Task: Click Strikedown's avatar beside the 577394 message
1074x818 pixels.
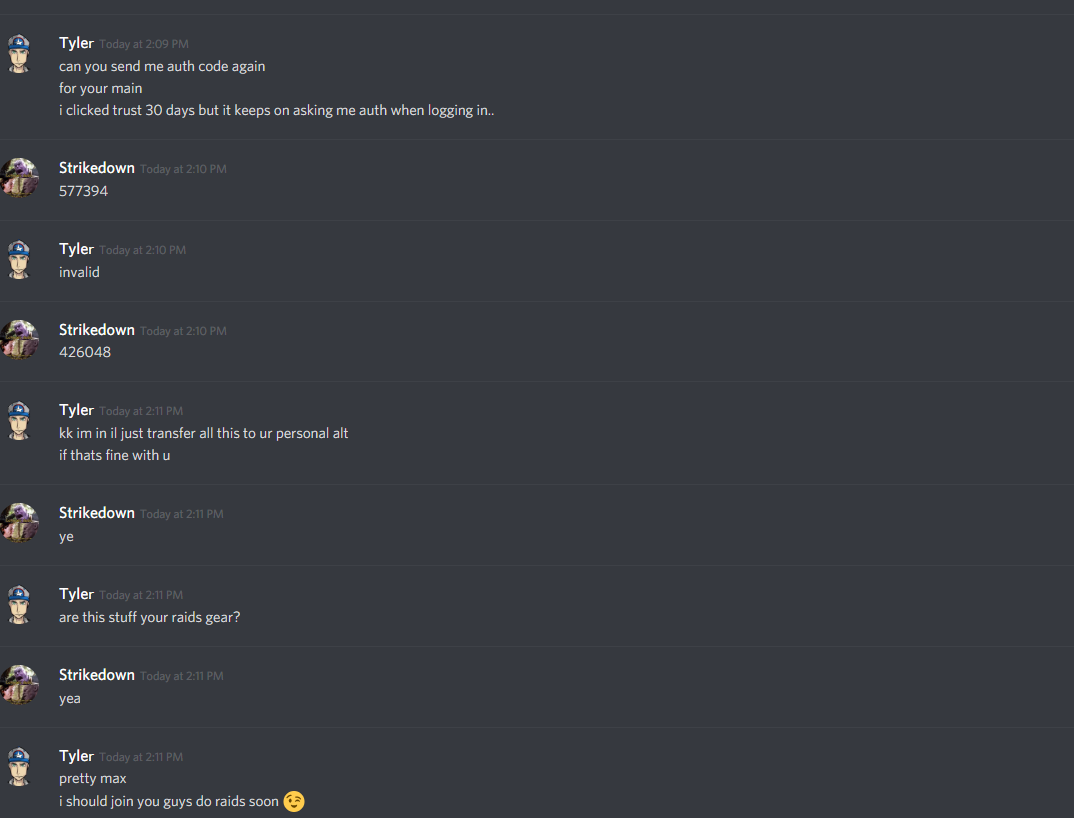Action: (19, 178)
